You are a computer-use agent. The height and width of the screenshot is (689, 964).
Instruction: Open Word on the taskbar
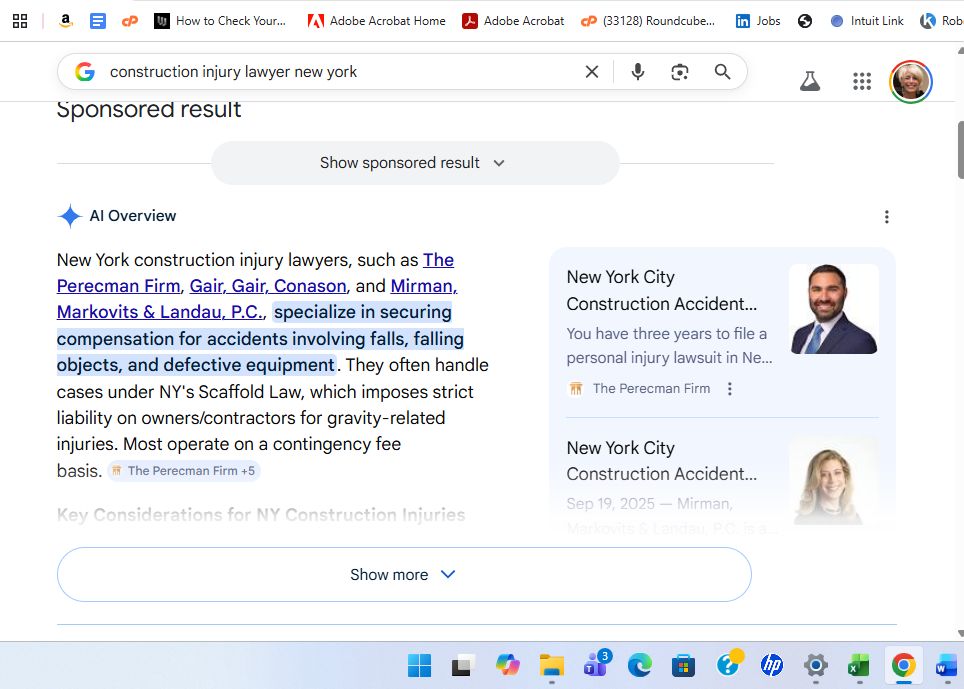coord(947,665)
